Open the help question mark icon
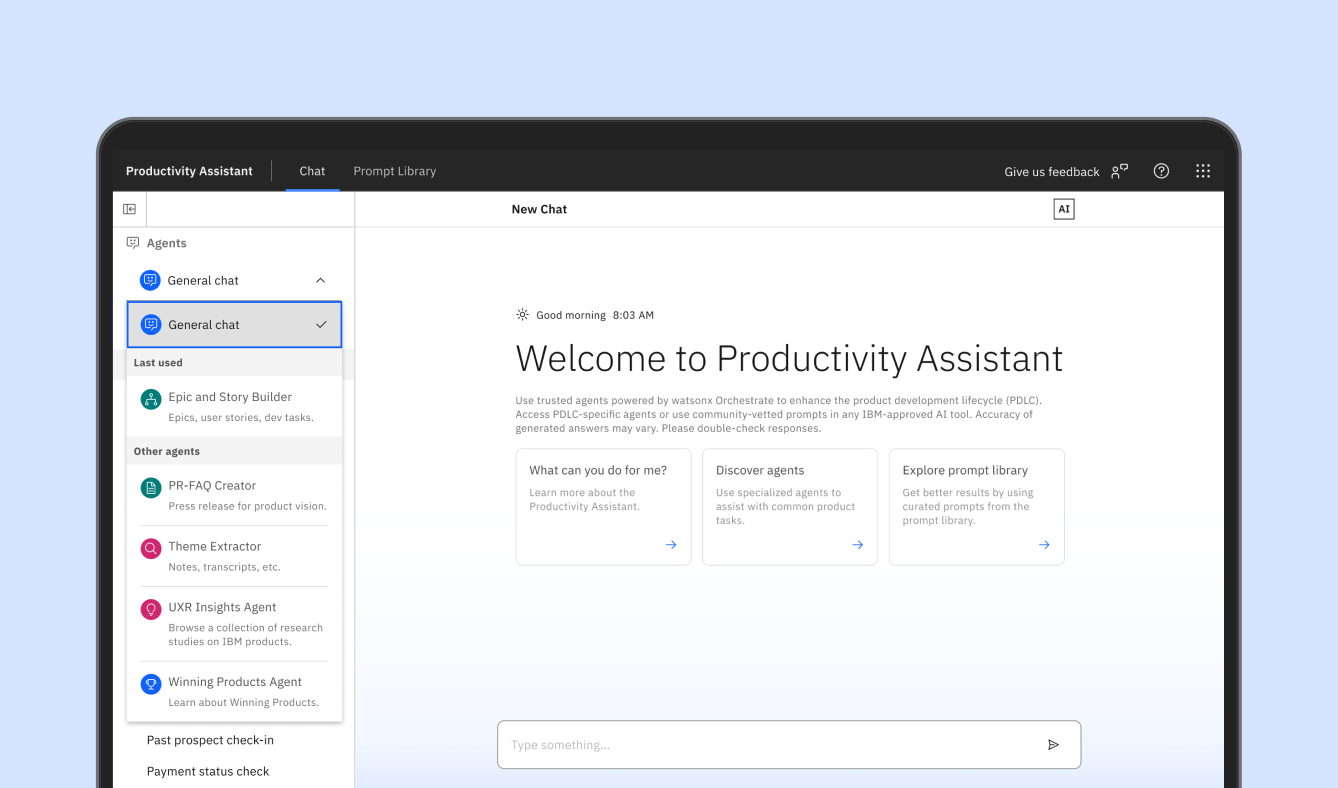This screenshot has height=788, width=1338. (1161, 171)
